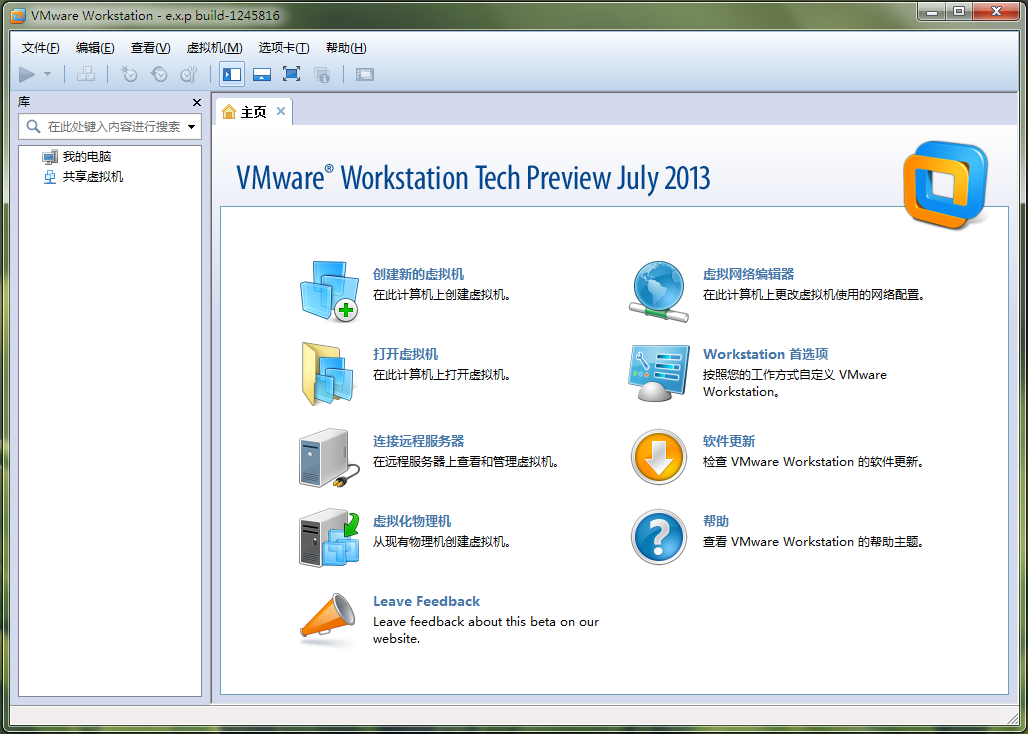
Task: Click the Send Ctrl+Alt+Del toolbar icon
Action: [86, 74]
